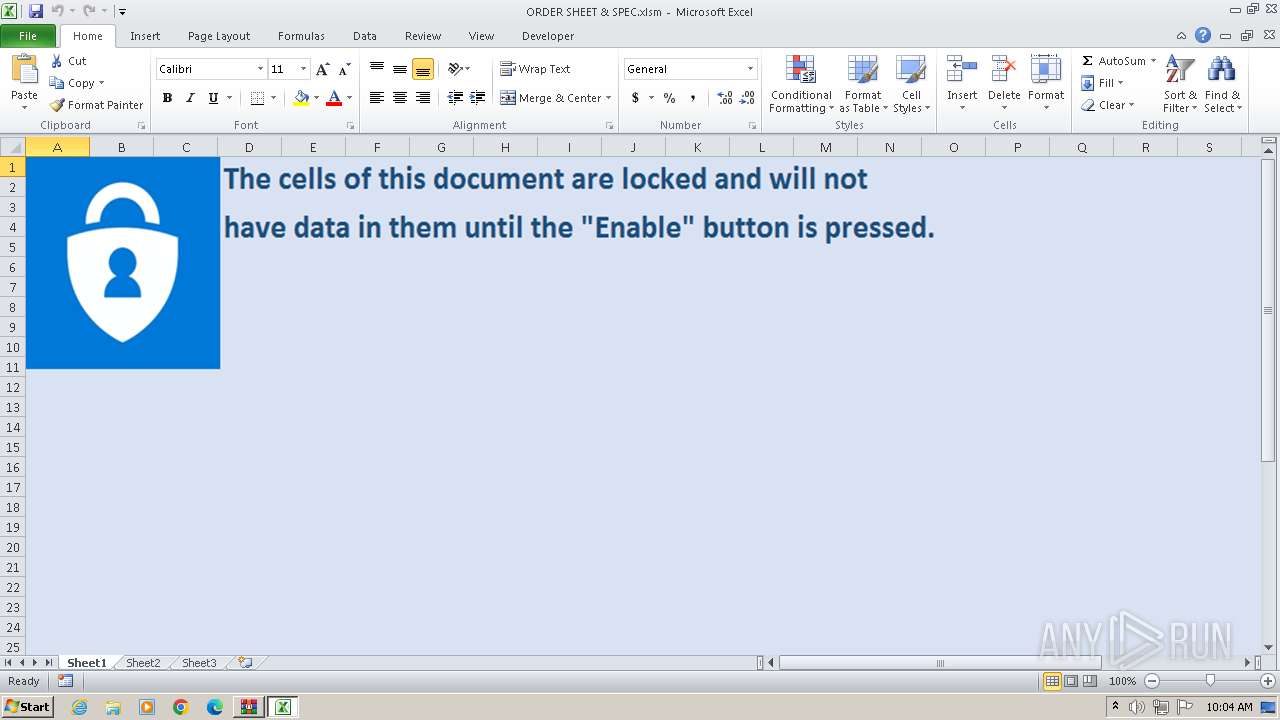Switch to the Developer tab
The width and height of the screenshot is (1280, 720).
pos(548,36)
